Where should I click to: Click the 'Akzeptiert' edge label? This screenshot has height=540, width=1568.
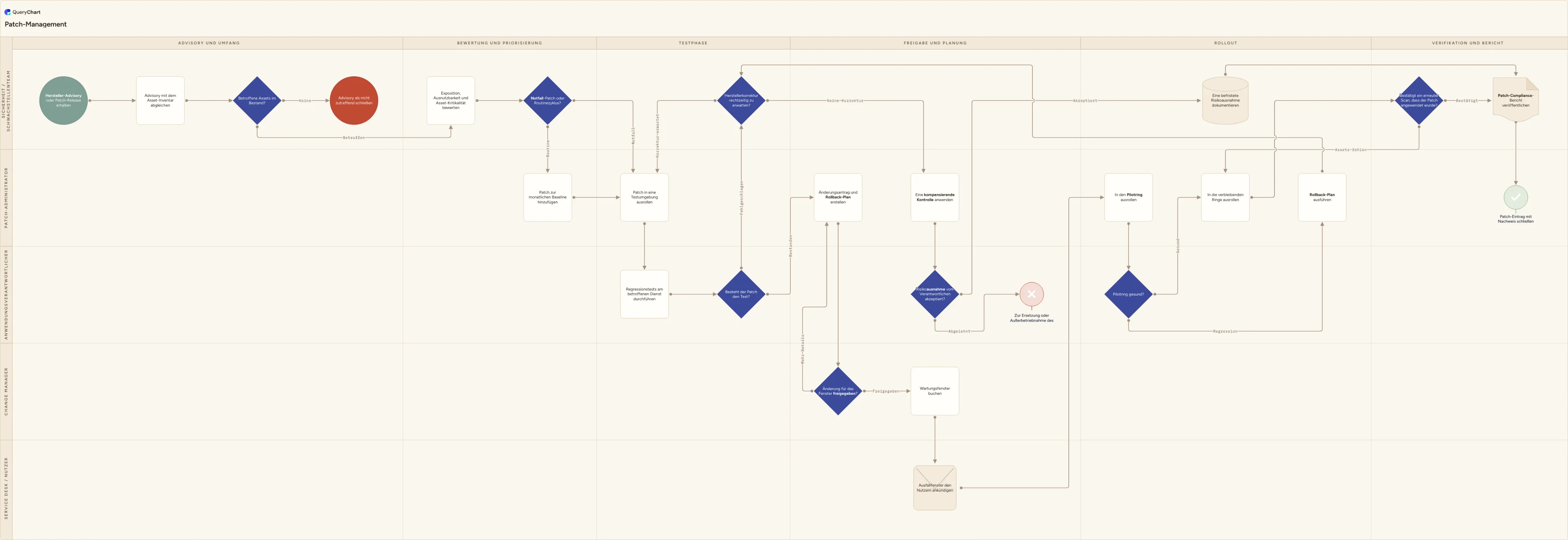coord(1085,100)
